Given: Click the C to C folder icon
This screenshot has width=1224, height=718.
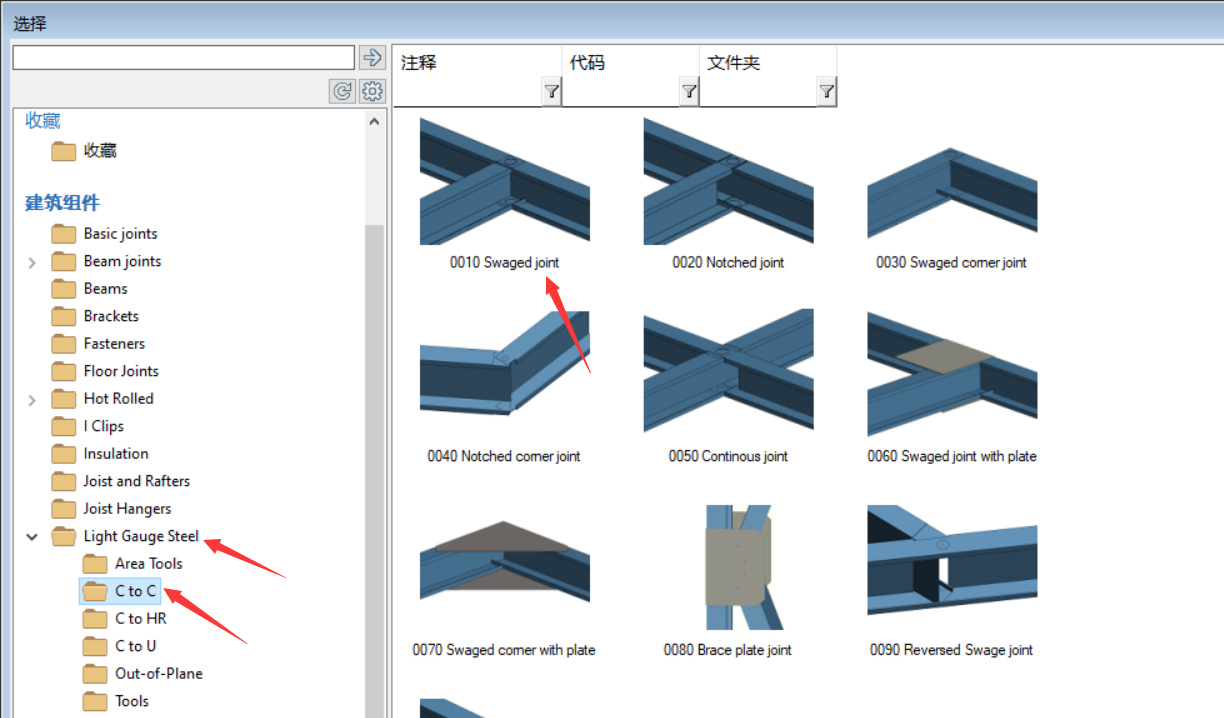Looking at the screenshot, I should (95, 591).
